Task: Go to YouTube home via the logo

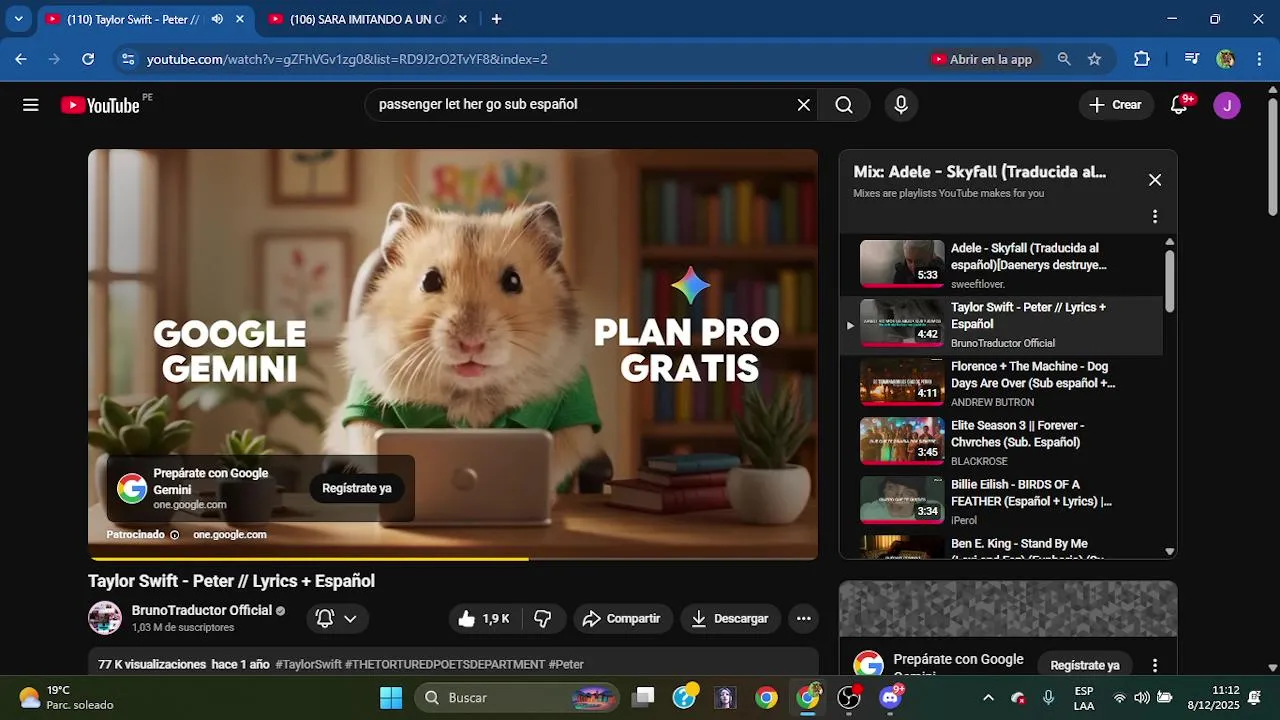Action: click(100, 105)
